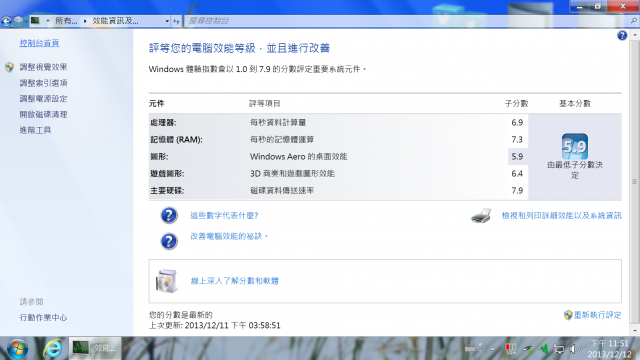The width and height of the screenshot is (640, 360).
Task: Open the Windows Start orb
Action: coord(17,349)
